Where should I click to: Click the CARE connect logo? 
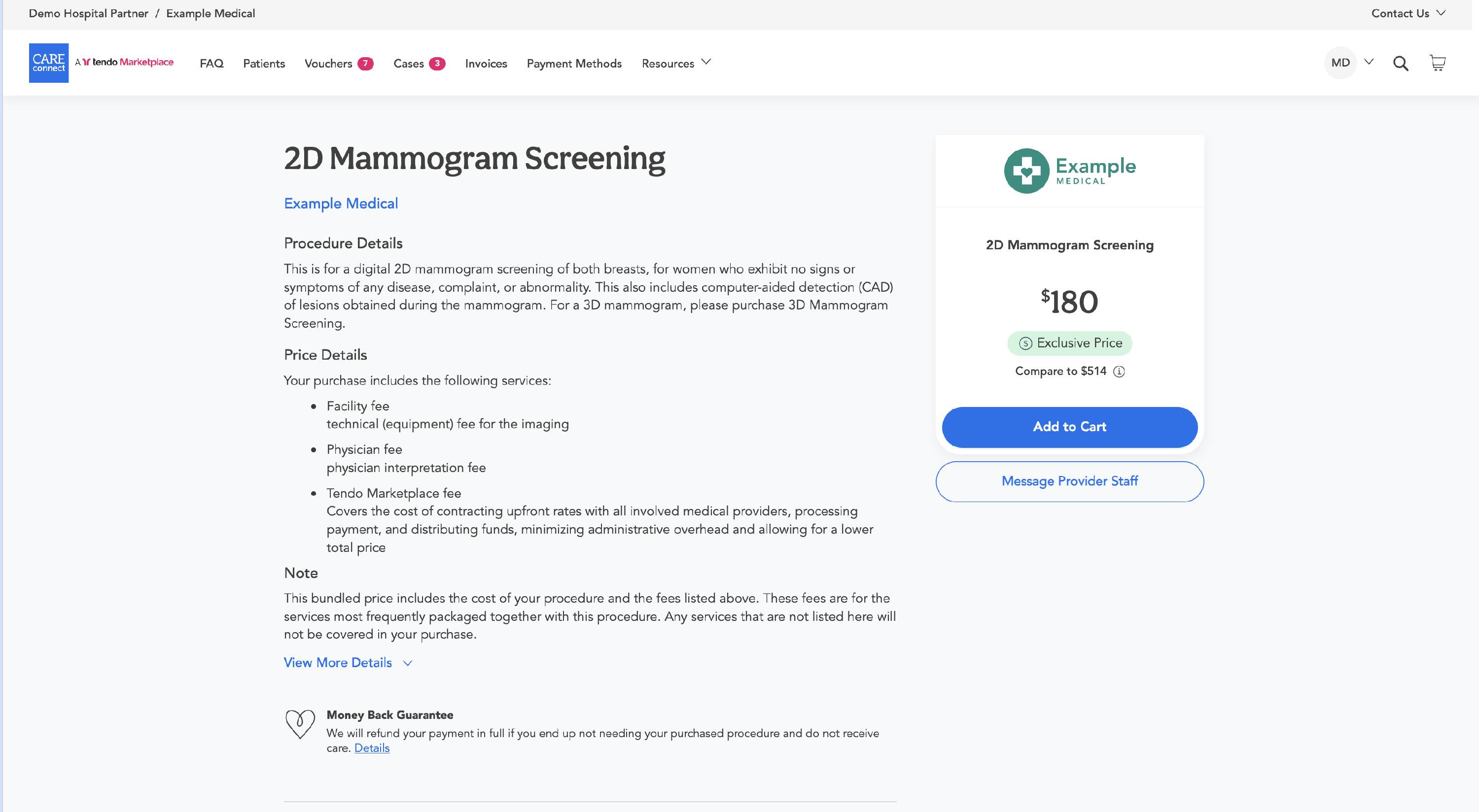click(x=49, y=63)
